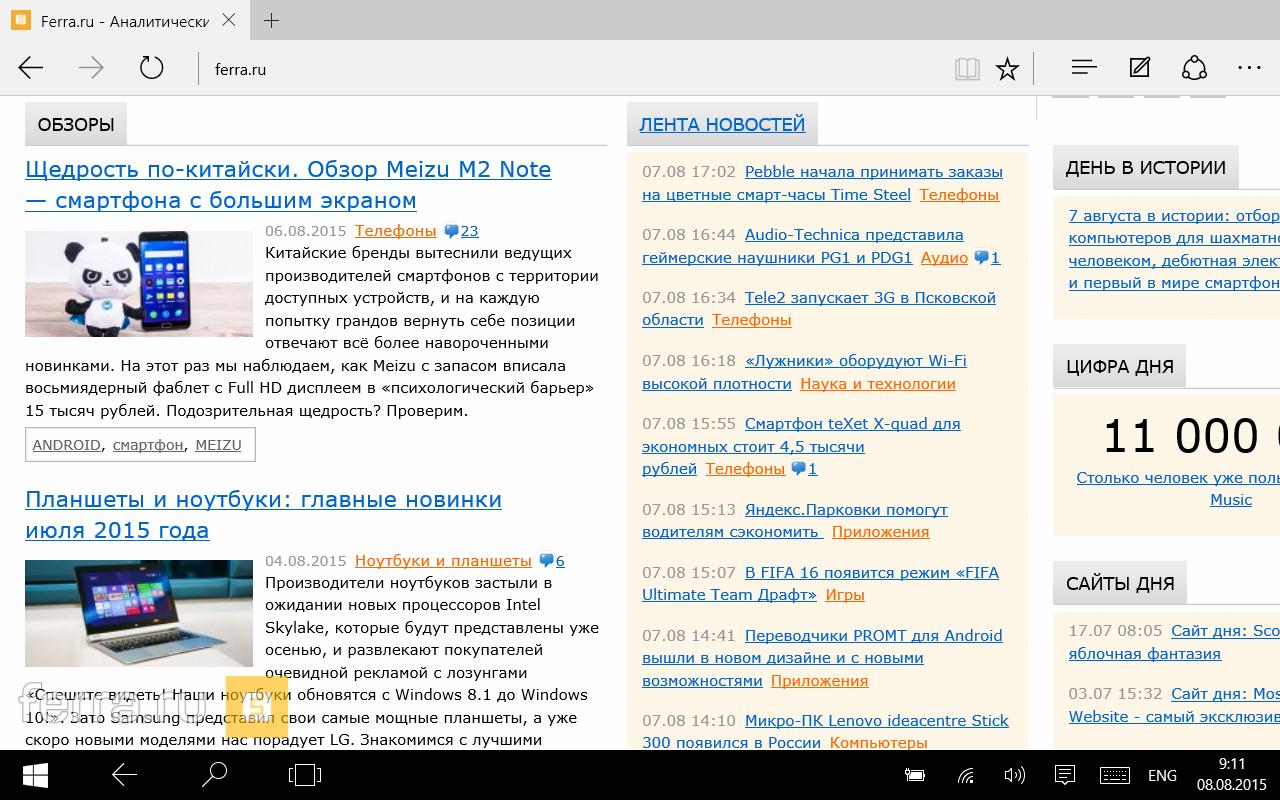Open Task View in the taskbar
This screenshot has height=800, width=1280.
tap(304, 775)
